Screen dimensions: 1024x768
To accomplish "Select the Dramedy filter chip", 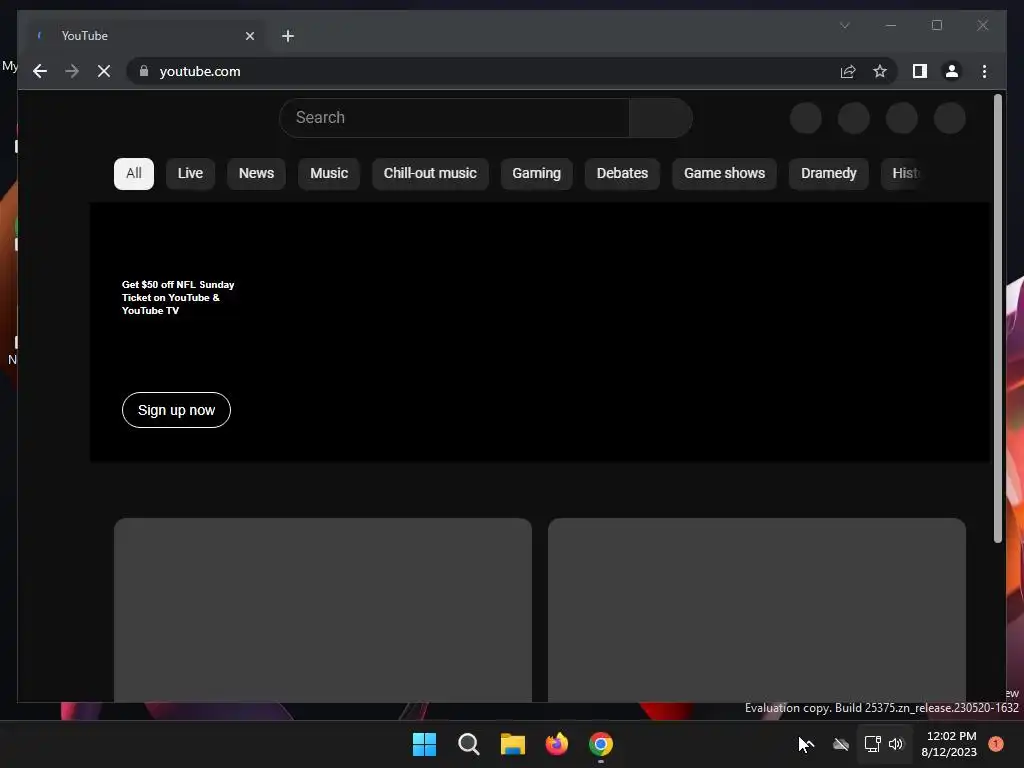I will [828, 174].
